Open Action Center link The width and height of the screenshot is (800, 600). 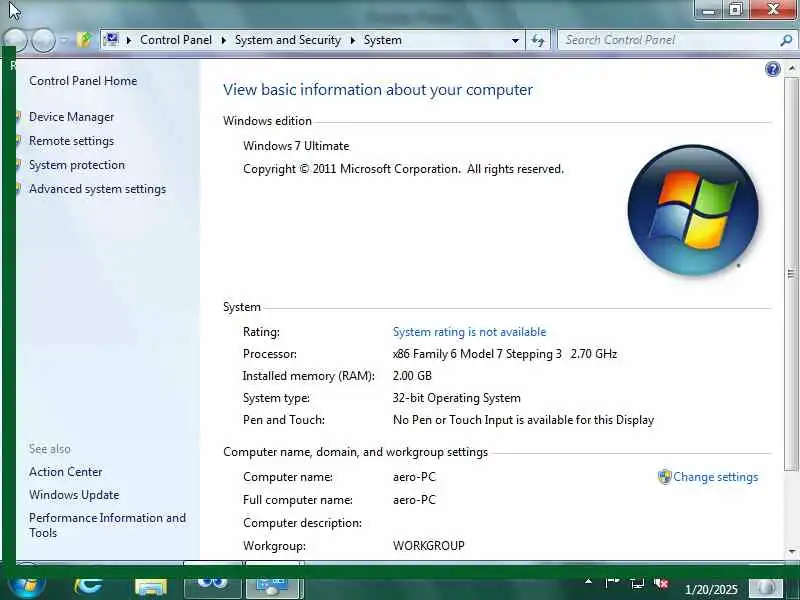66,472
